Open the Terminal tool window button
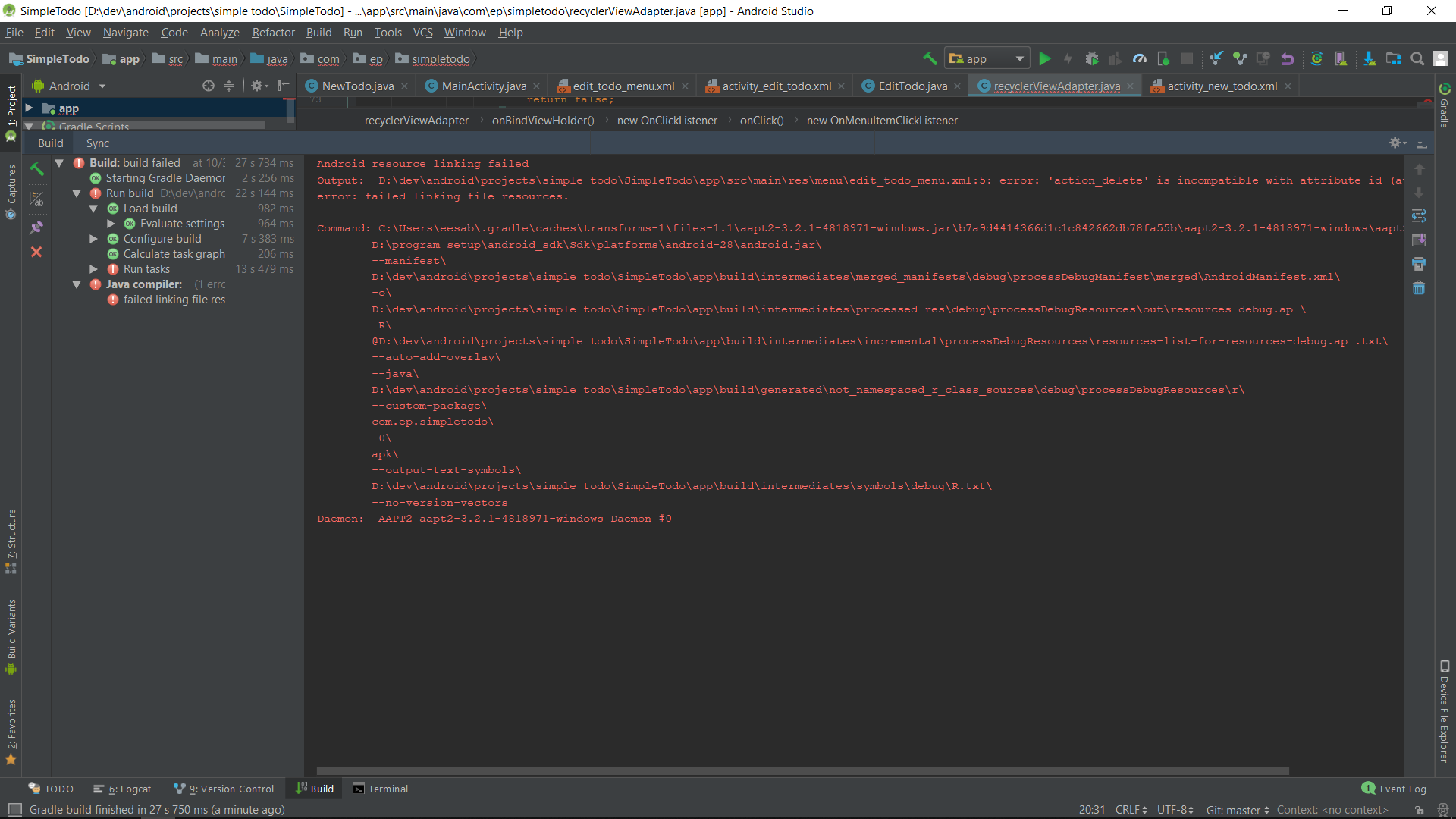 click(381, 789)
